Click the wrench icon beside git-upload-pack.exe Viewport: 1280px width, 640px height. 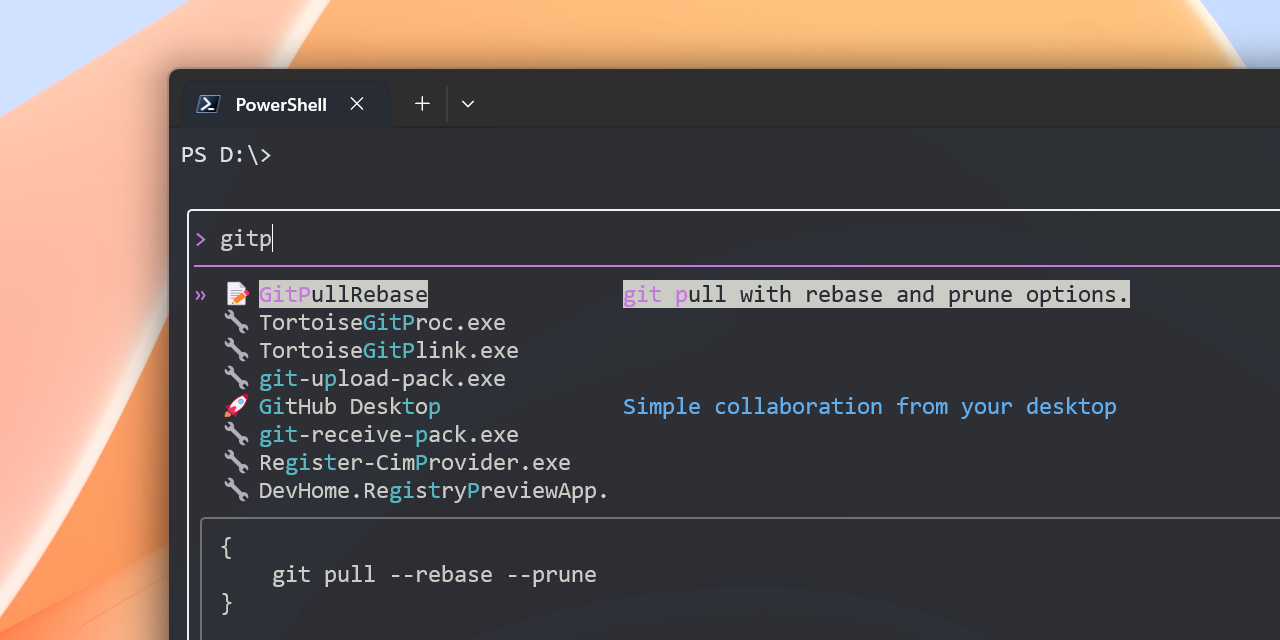237,378
